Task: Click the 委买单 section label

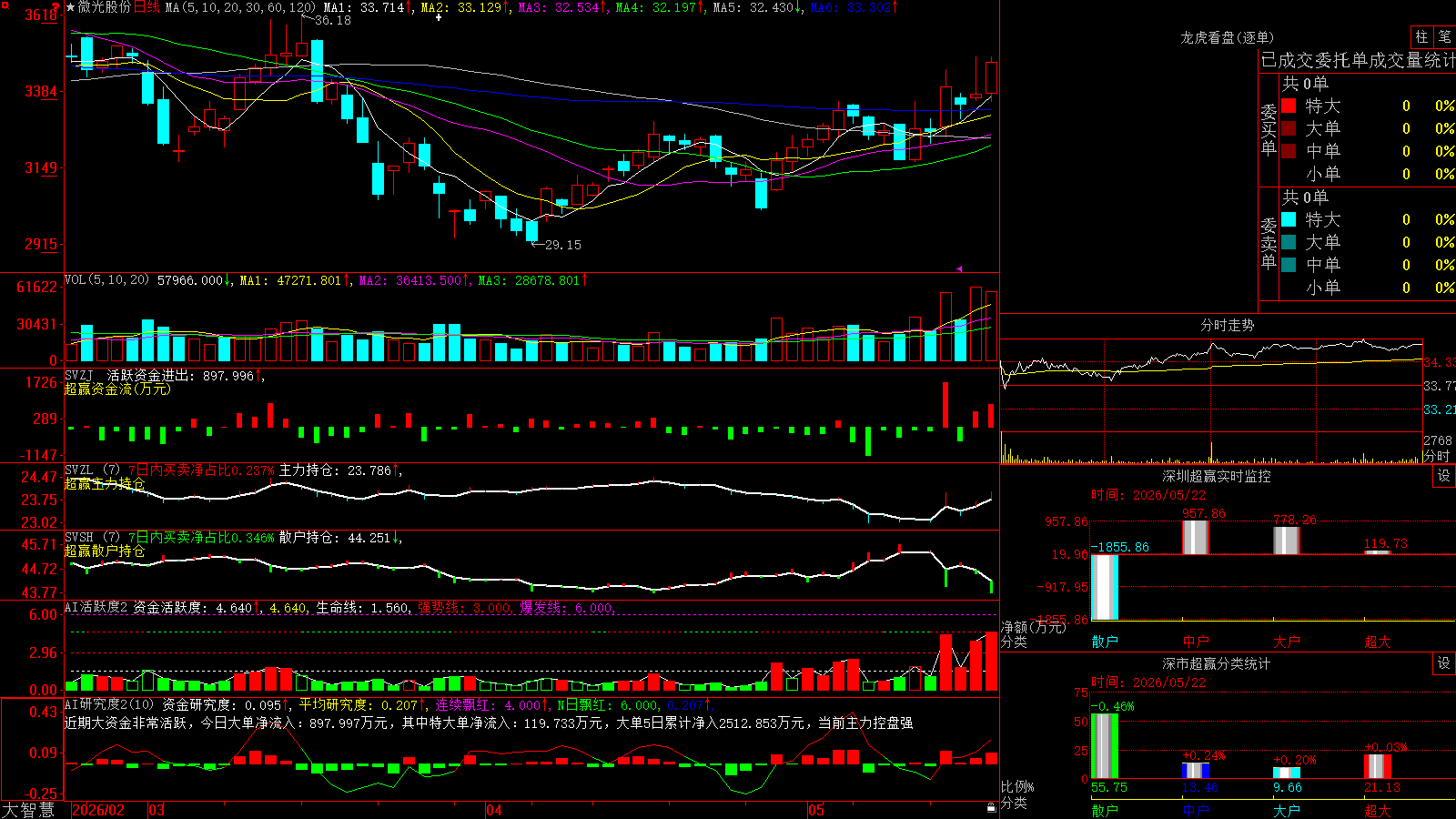Action: 1269,129
